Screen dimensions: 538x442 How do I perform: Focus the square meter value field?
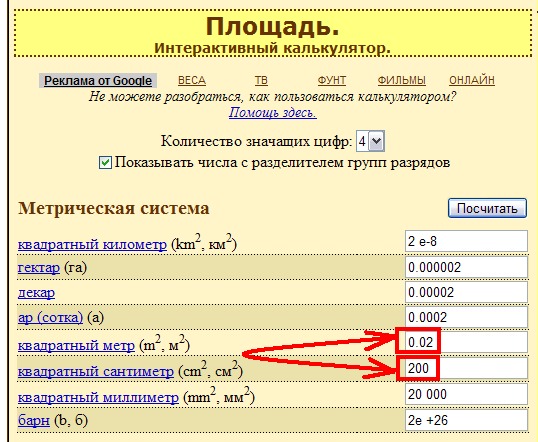(466, 342)
